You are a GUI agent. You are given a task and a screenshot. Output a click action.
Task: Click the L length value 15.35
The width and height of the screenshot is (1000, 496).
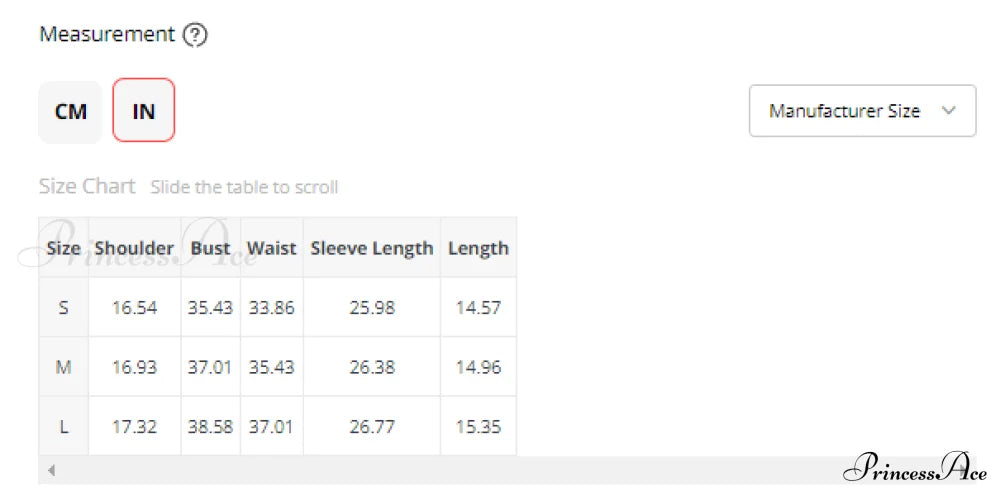(478, 426)
